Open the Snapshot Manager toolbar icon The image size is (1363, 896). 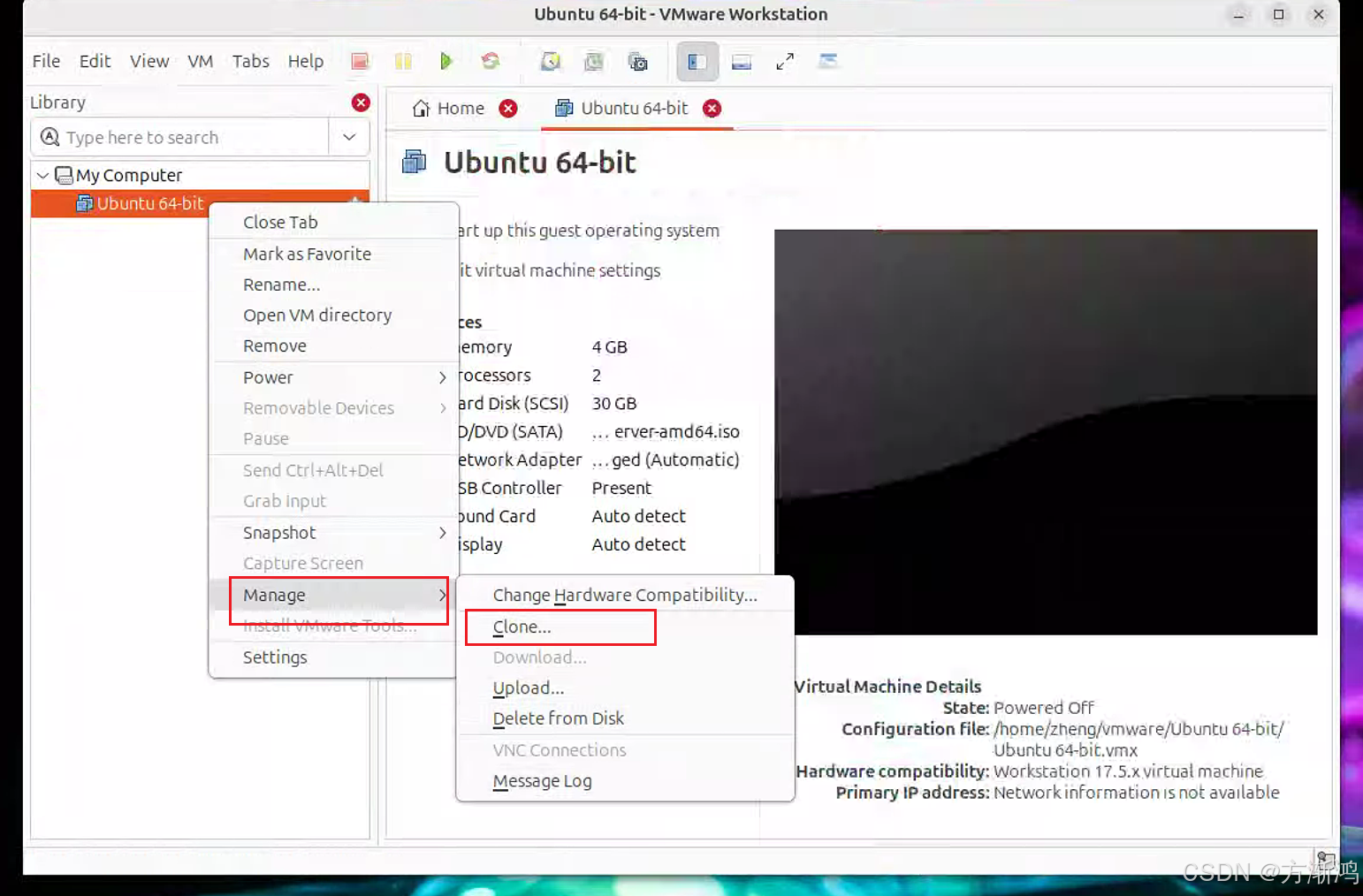637,61
